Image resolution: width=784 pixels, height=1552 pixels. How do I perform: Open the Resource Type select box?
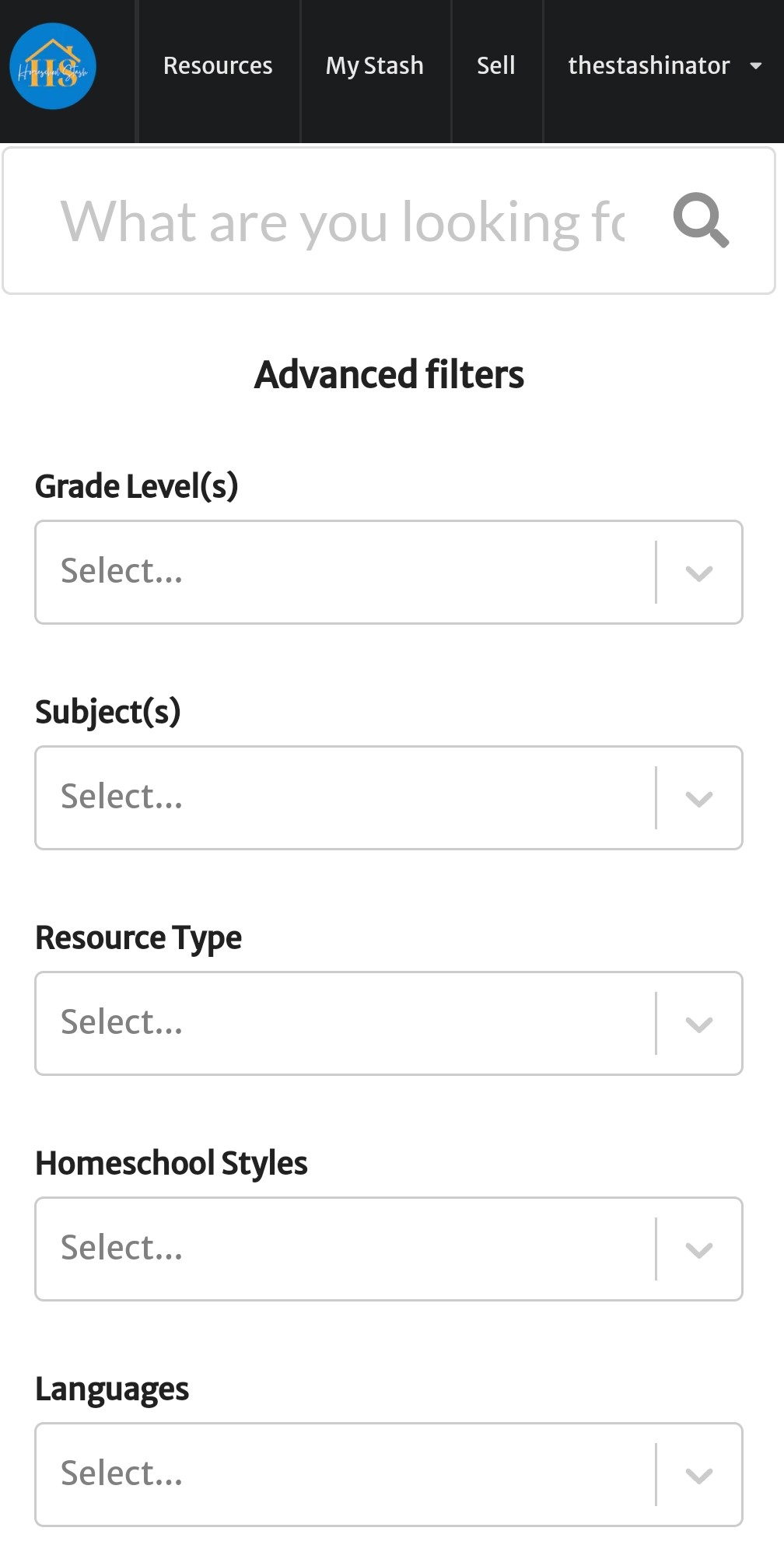389,1023
